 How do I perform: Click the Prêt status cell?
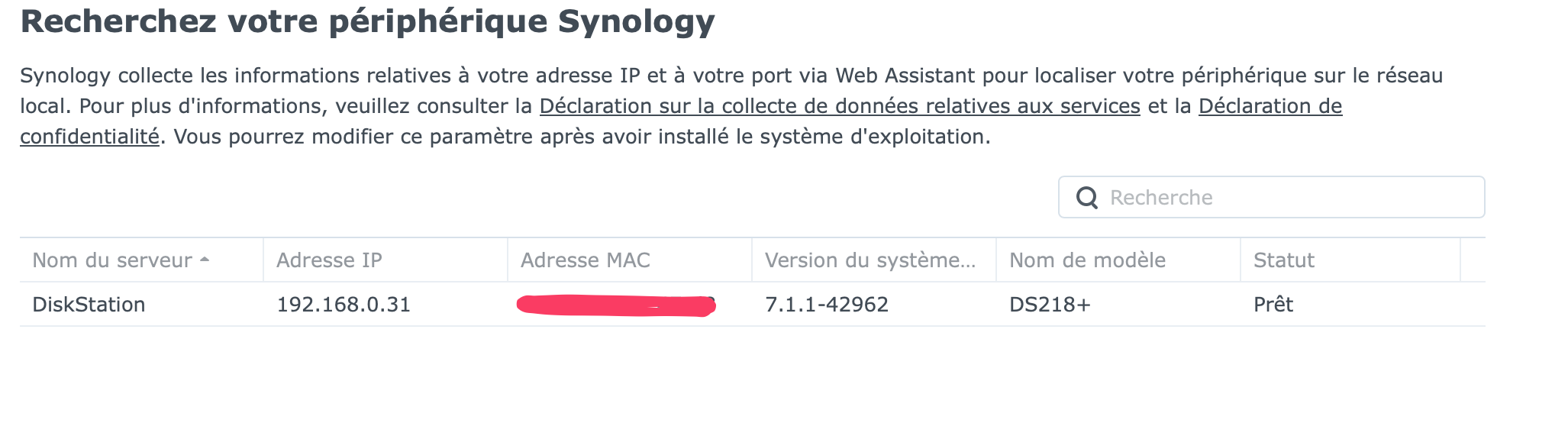pos(1273,305)
